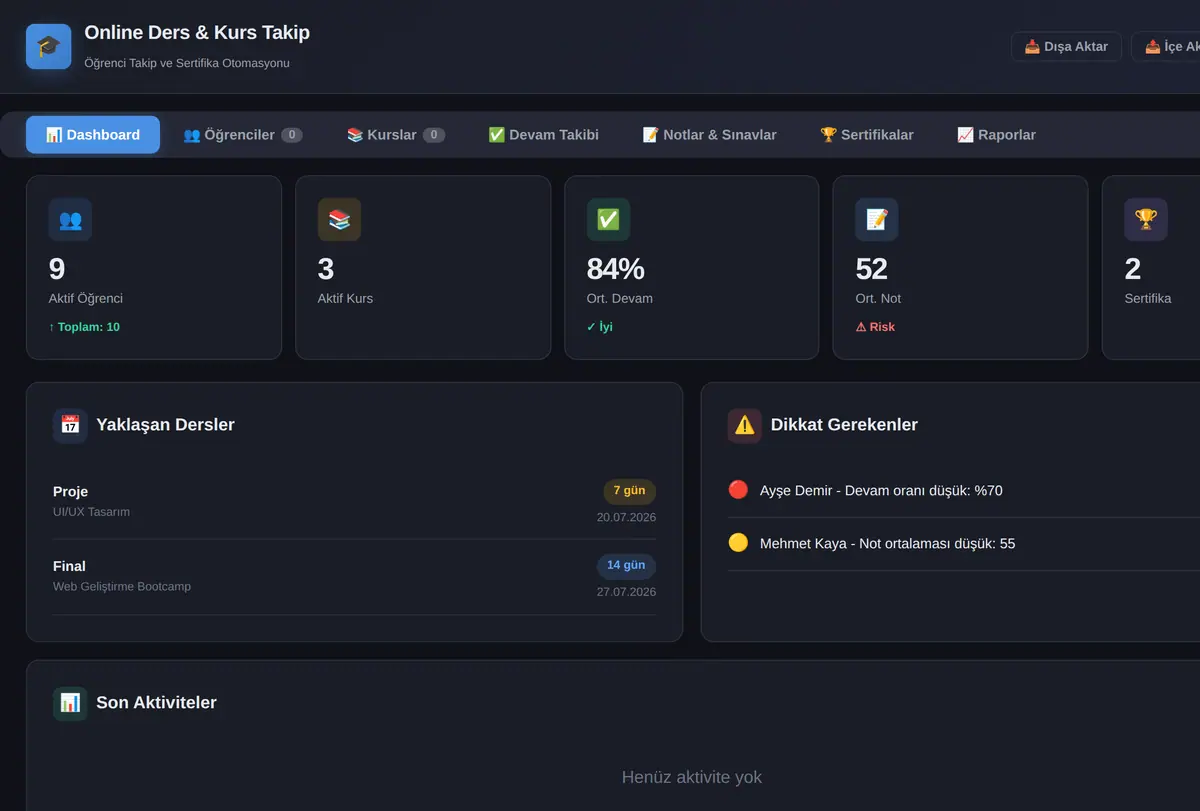Go to the Devam Takibi tab

point(543,135)
